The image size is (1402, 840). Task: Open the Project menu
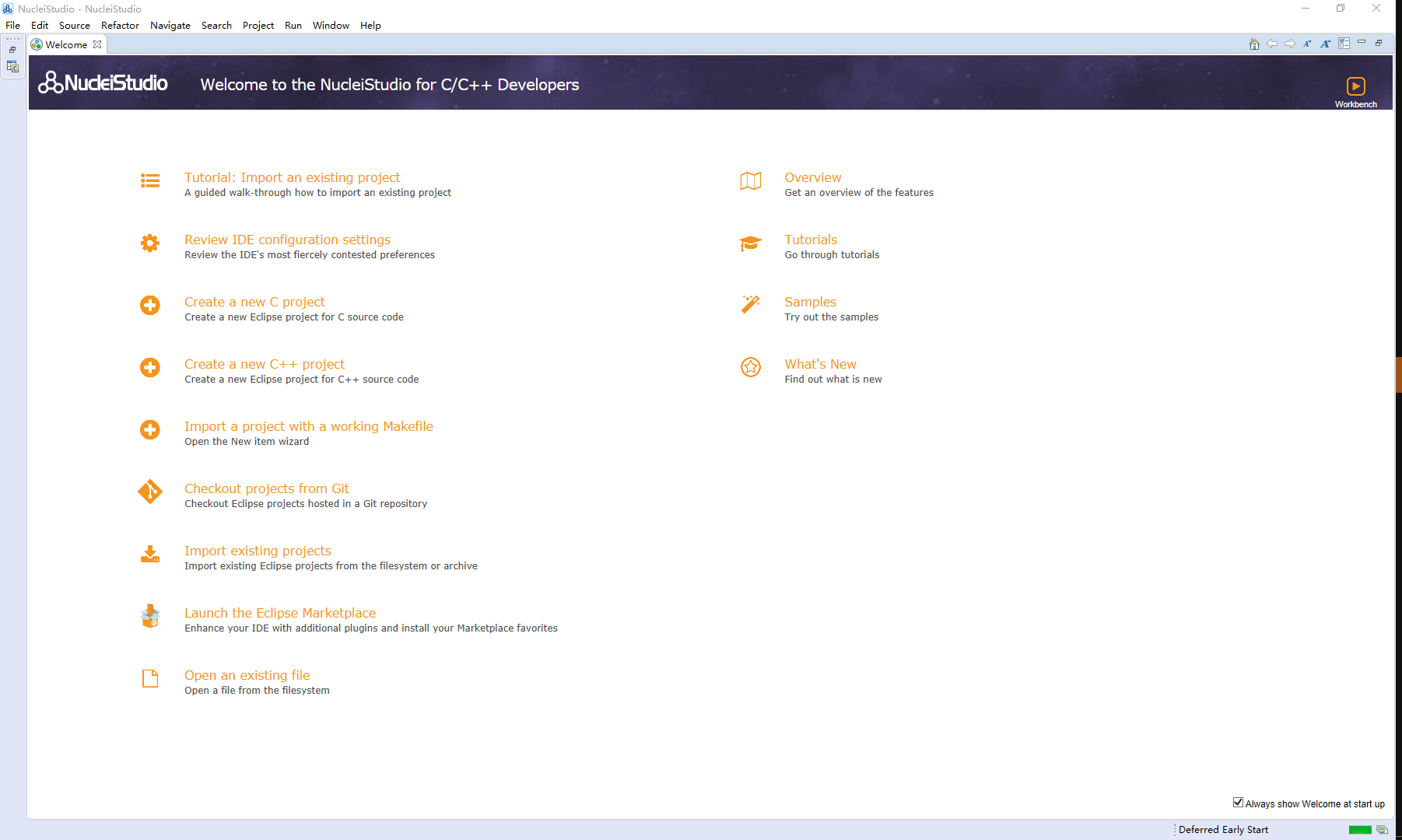[x=258, y=26]
